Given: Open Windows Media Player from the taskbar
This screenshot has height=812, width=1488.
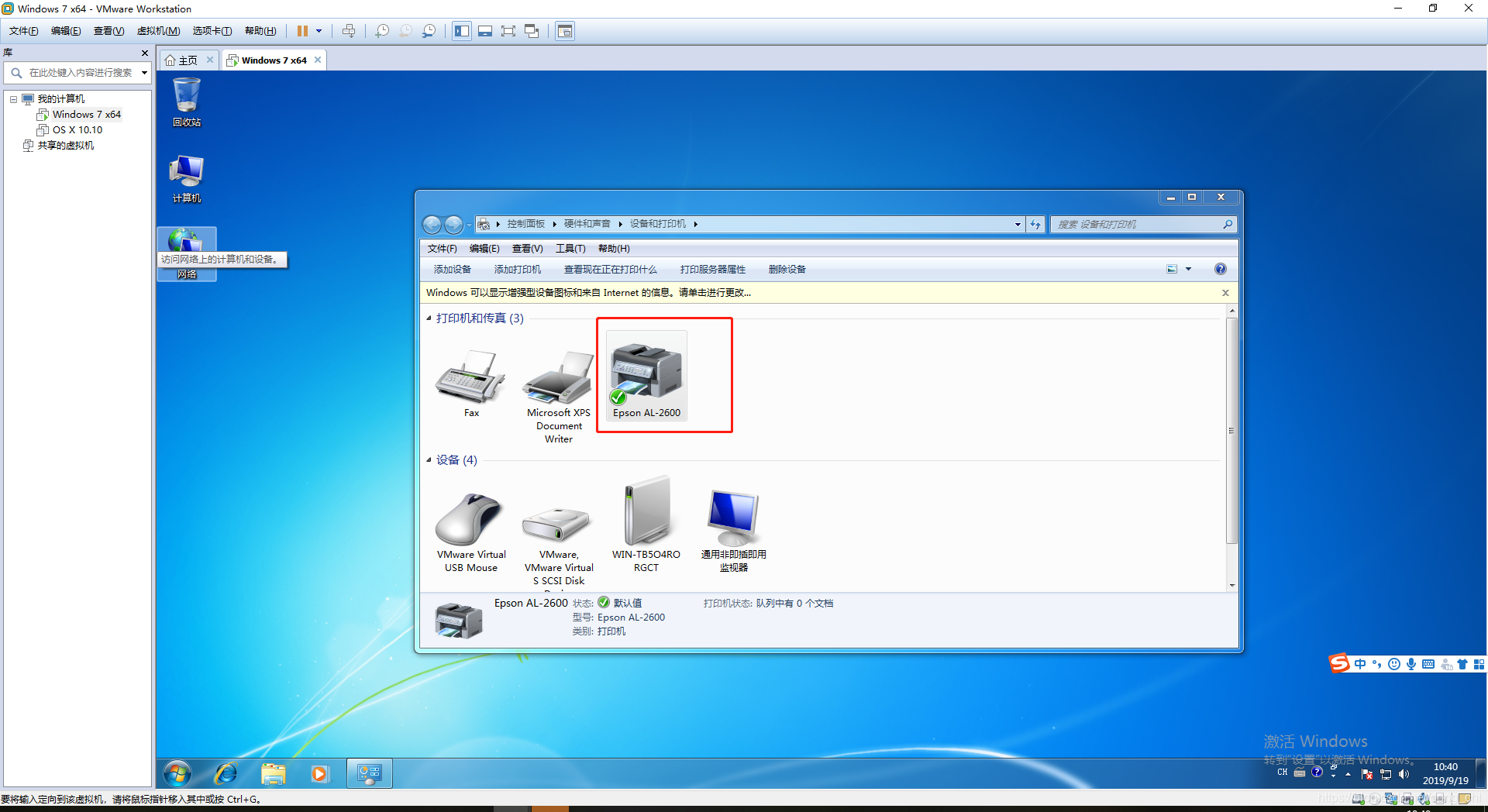Looking at the screenshot, I should pyautogui.click(x=319, y=773).
